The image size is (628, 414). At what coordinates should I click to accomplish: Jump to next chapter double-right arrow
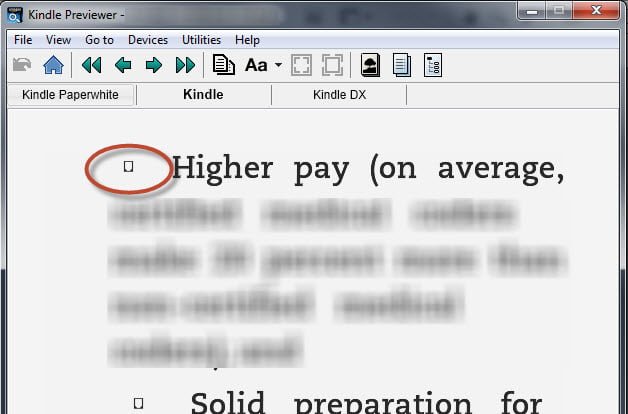(x=185, y=65)
